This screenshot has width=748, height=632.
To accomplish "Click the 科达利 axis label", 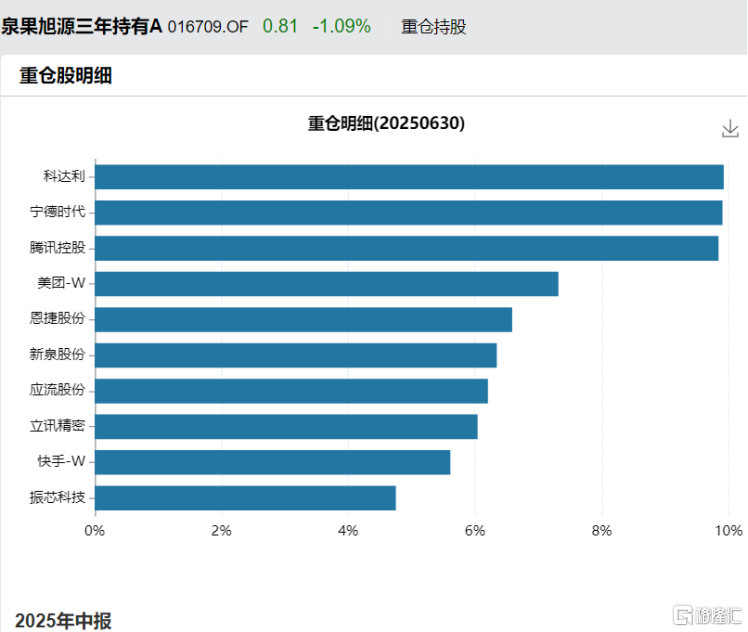I will (64, 176).
